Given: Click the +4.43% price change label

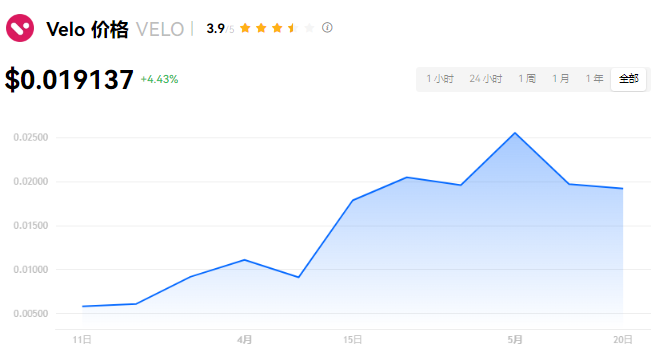Looking at the screenshot, I should pyautogui.click(x=159, y=79).
